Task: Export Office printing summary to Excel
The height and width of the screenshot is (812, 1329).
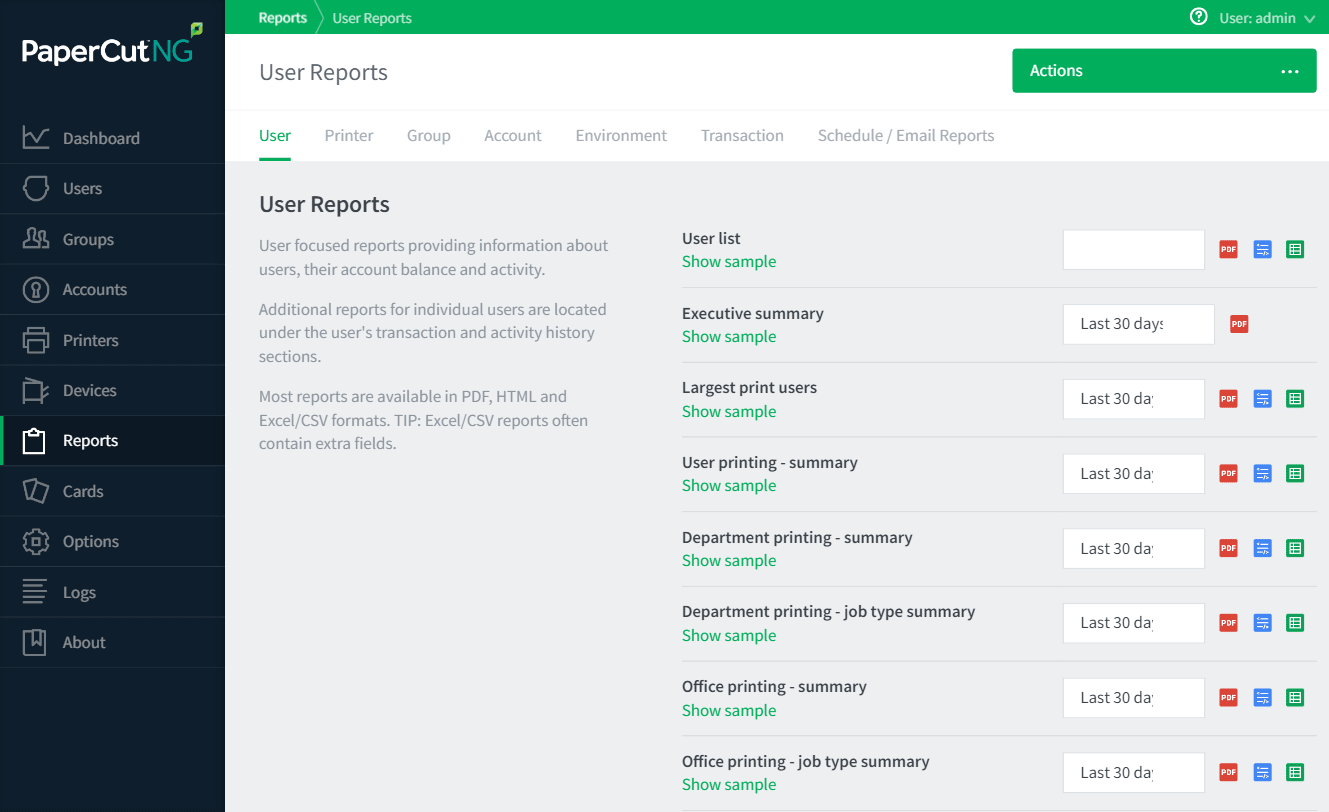Action: coord(1295,698)
